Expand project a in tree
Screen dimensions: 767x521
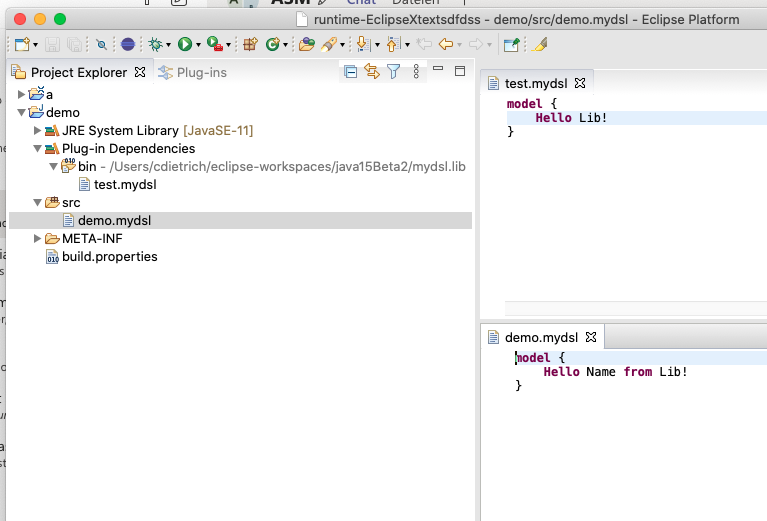pyautogui.click(x=21, y=94)
